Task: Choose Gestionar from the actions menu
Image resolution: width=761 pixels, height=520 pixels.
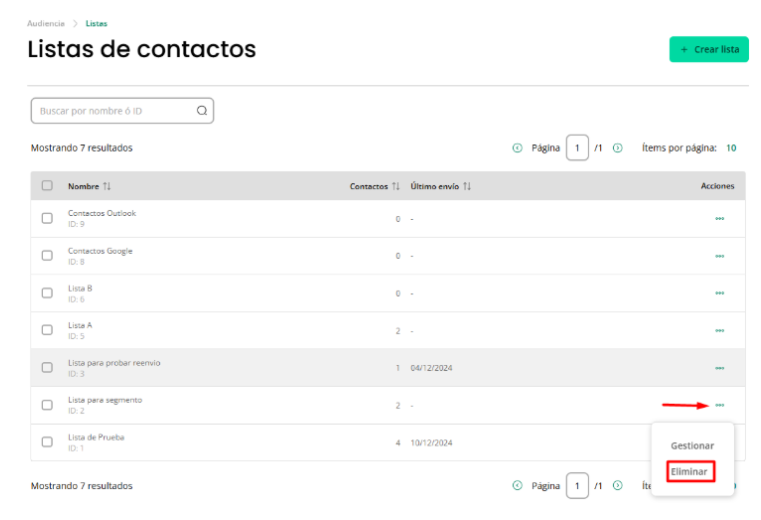Action: [692, 446]
